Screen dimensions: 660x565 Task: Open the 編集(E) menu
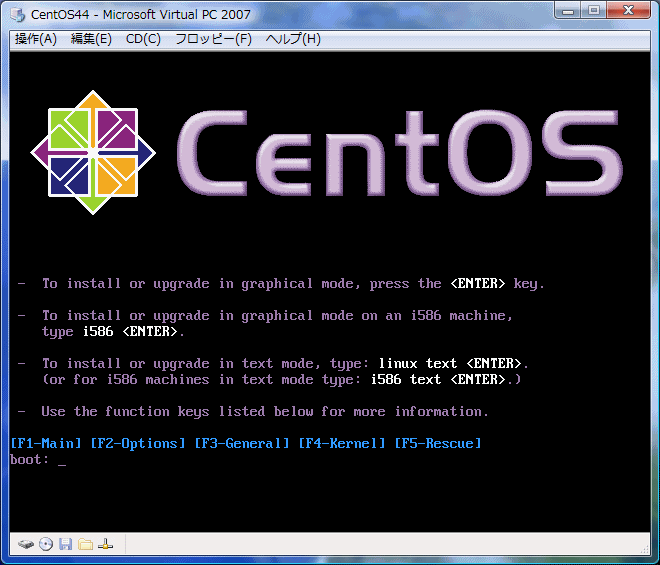click(x=91, y=39)
